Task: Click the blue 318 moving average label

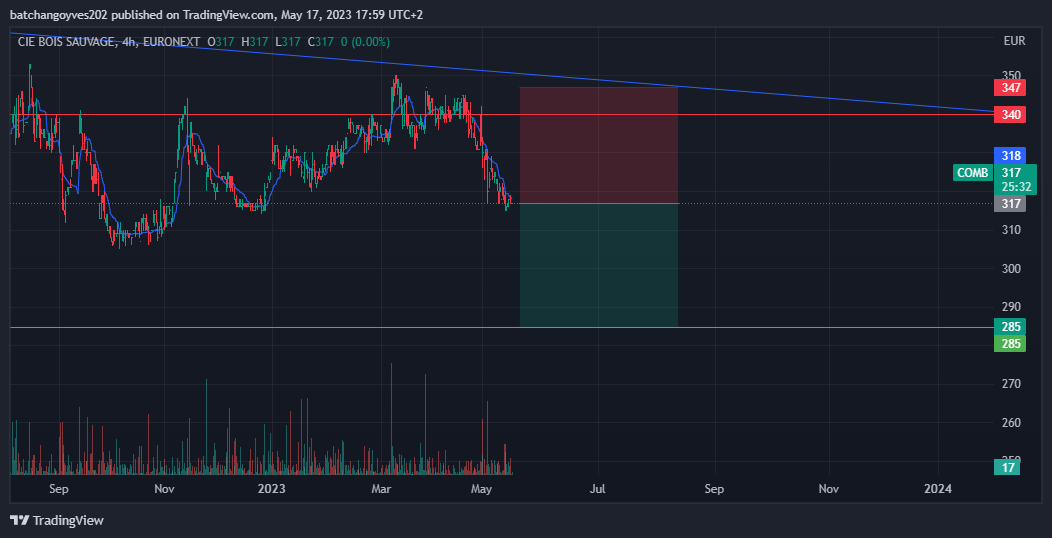Action: coord(1010,156)
